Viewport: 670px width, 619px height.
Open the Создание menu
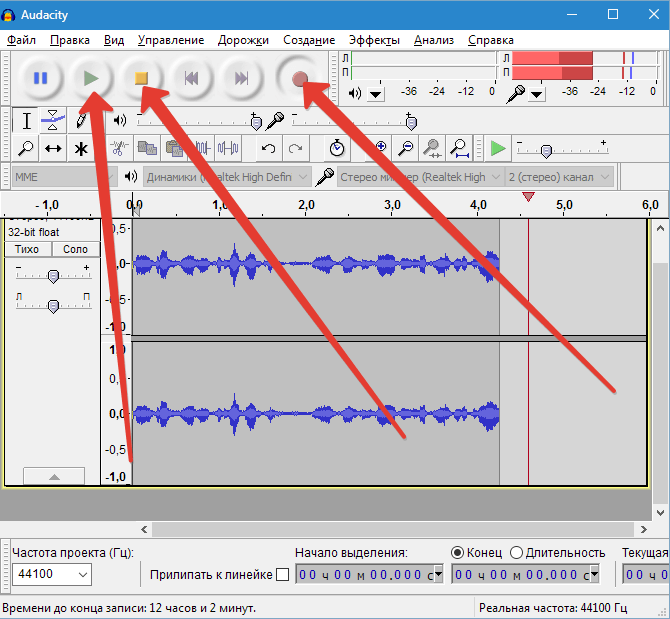pos(309,40)
